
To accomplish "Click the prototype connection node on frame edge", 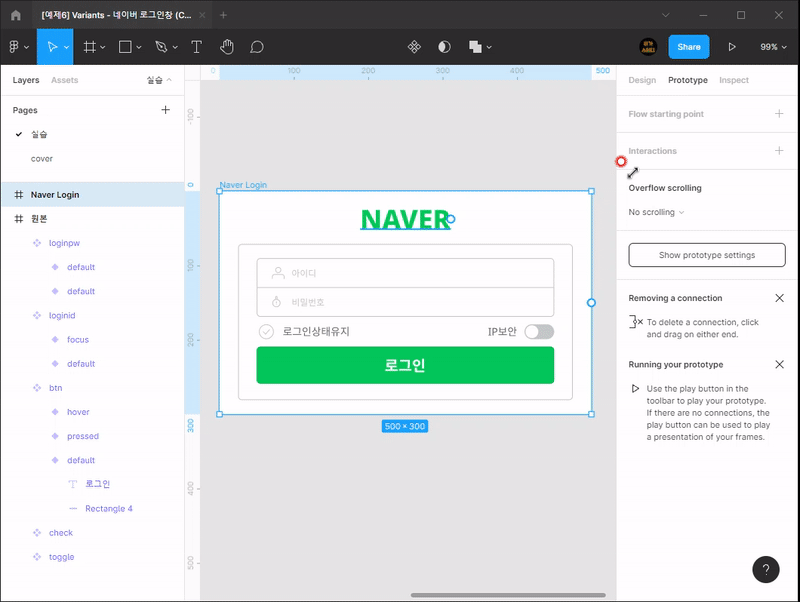I will [591, 303].
